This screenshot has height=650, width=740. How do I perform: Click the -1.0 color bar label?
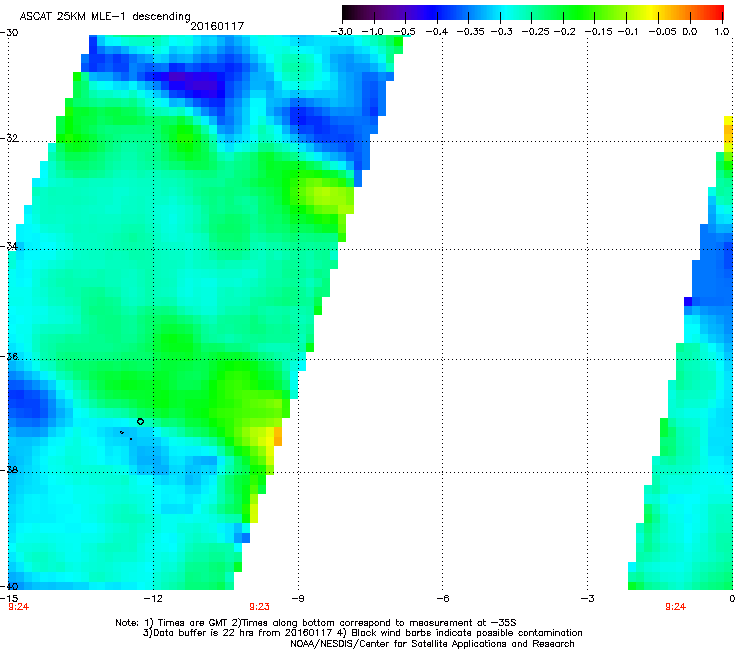pos(373,32)
